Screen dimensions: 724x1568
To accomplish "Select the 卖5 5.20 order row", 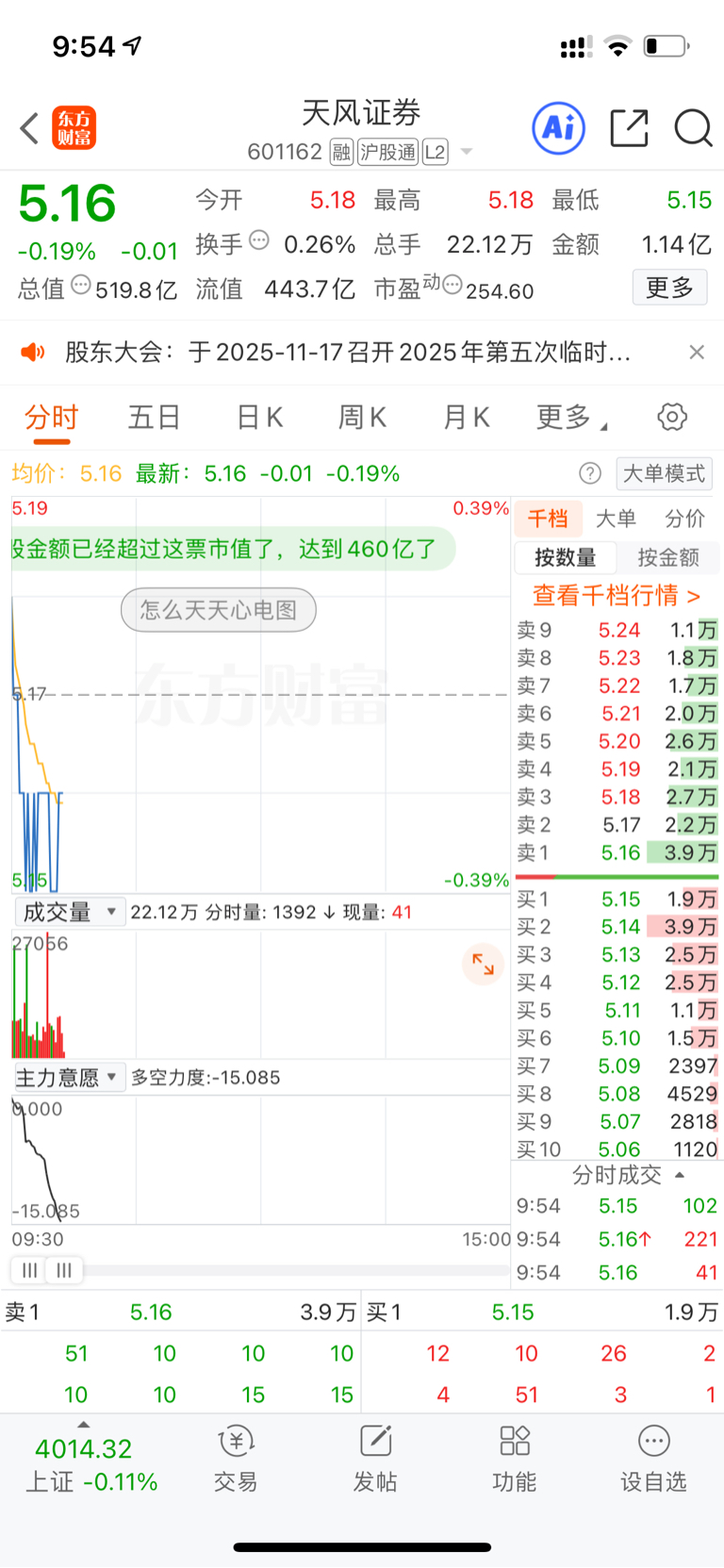I will (617, 741).
